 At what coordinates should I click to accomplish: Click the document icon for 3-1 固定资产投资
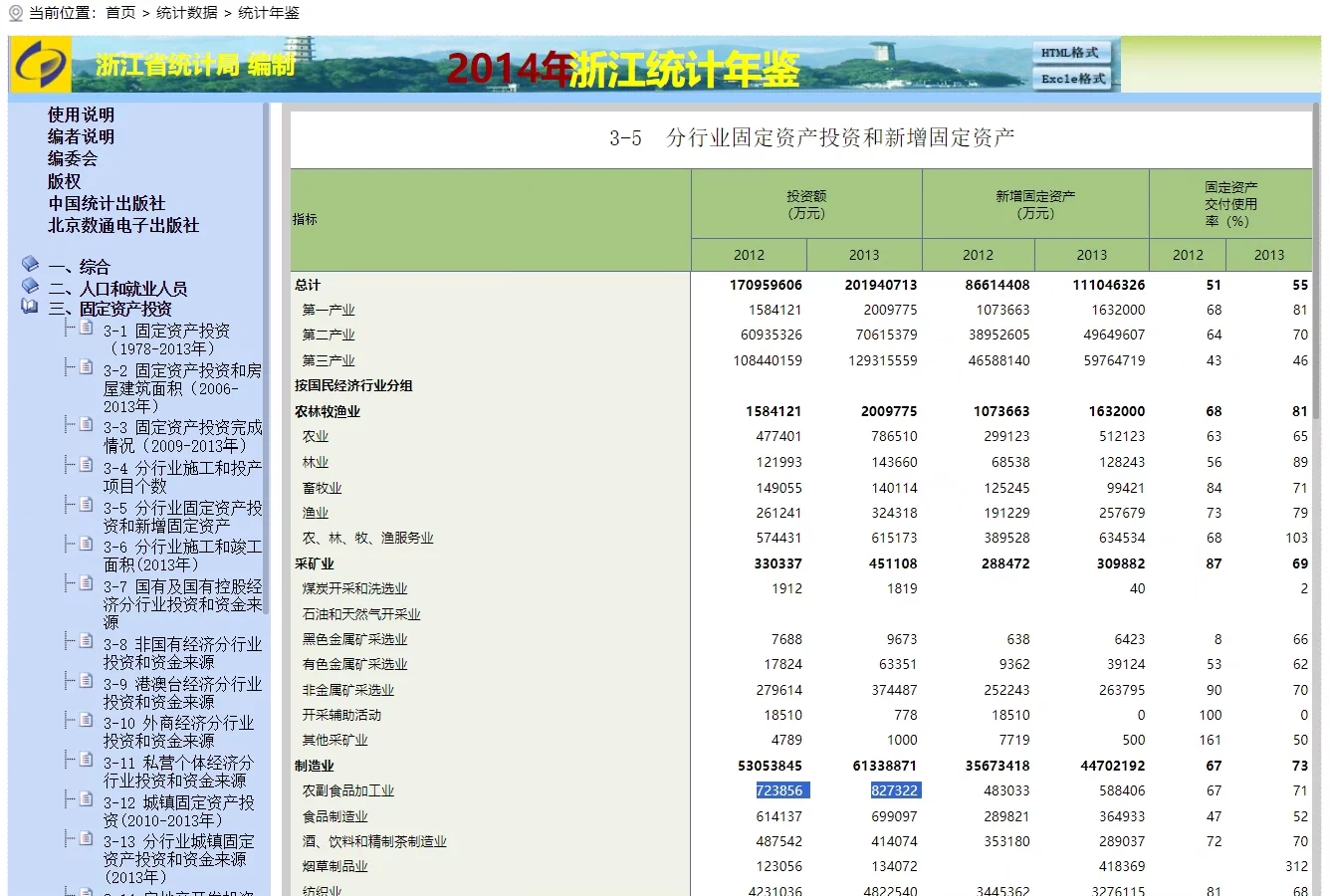tap(87, 329)
